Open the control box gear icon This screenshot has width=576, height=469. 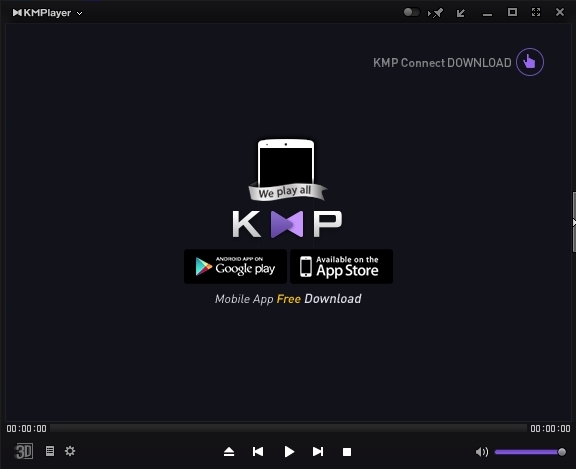[70, 451]
